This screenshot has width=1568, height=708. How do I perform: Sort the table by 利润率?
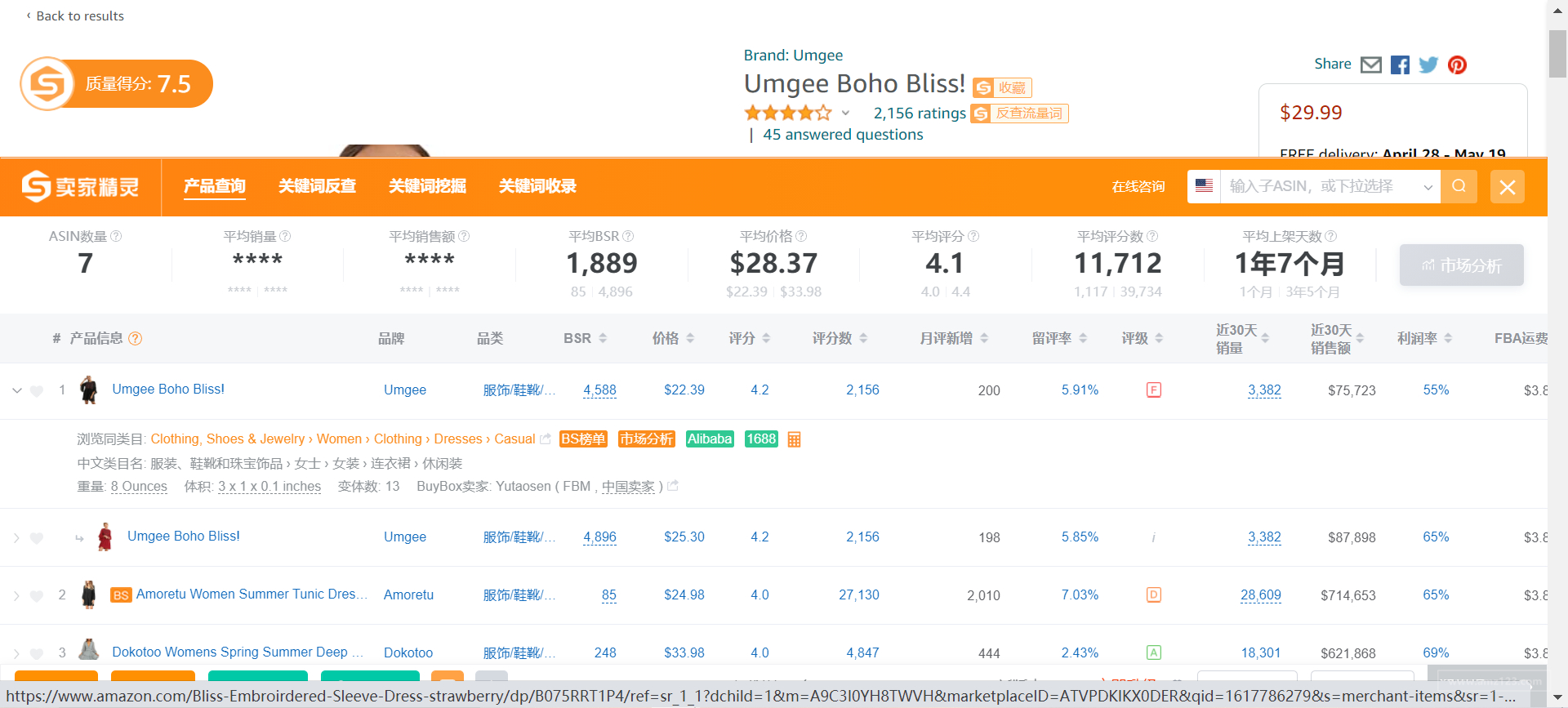[x=1448, y=338]
